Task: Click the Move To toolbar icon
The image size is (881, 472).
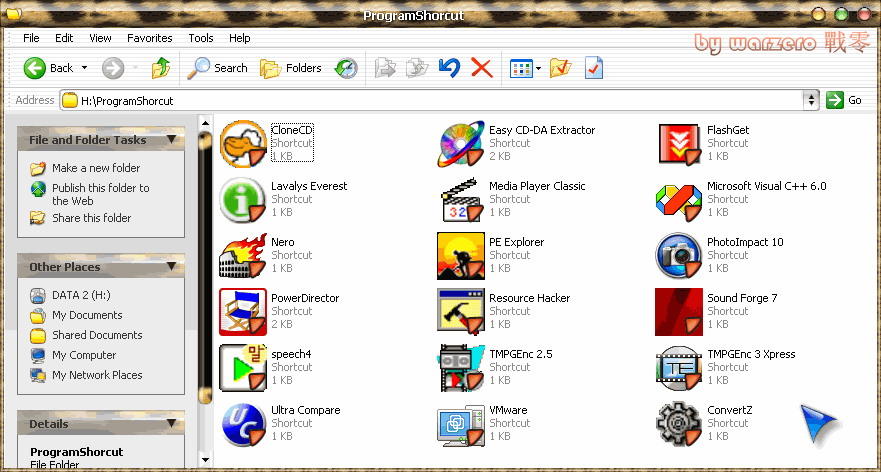Action: click(385, 68)
